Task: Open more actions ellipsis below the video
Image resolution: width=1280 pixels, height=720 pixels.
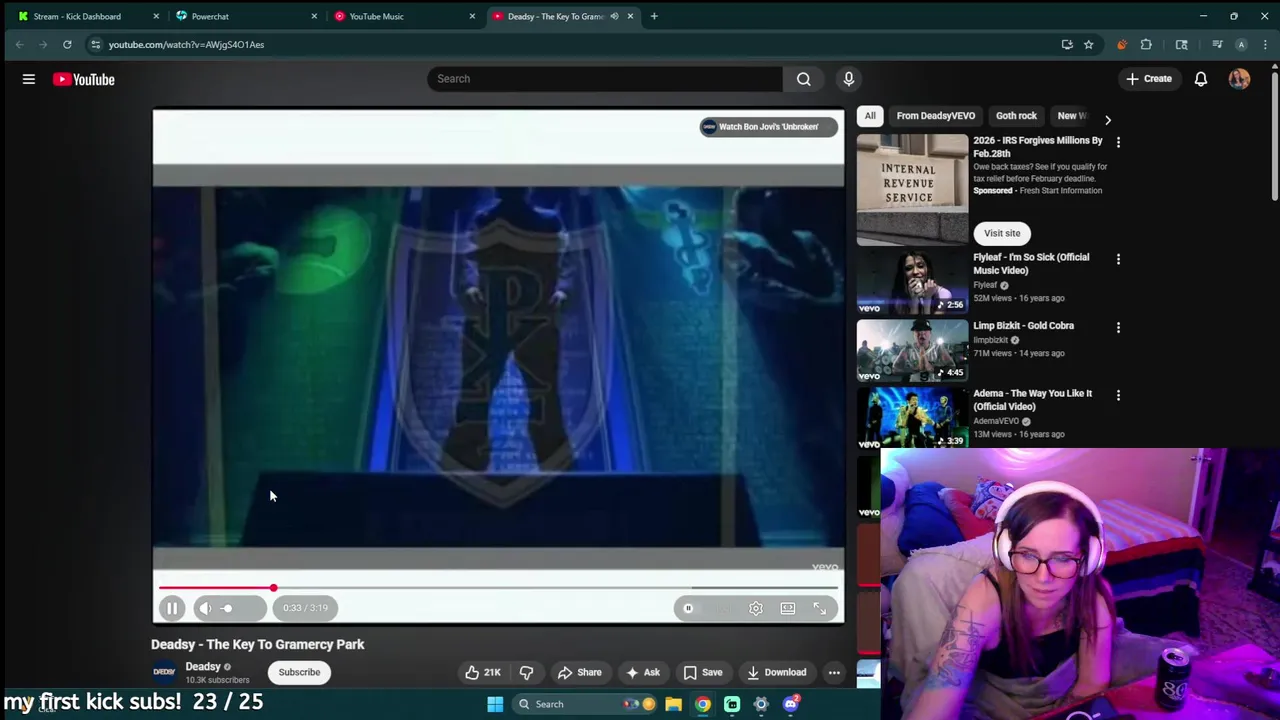Action: click(x=834, y=672)
